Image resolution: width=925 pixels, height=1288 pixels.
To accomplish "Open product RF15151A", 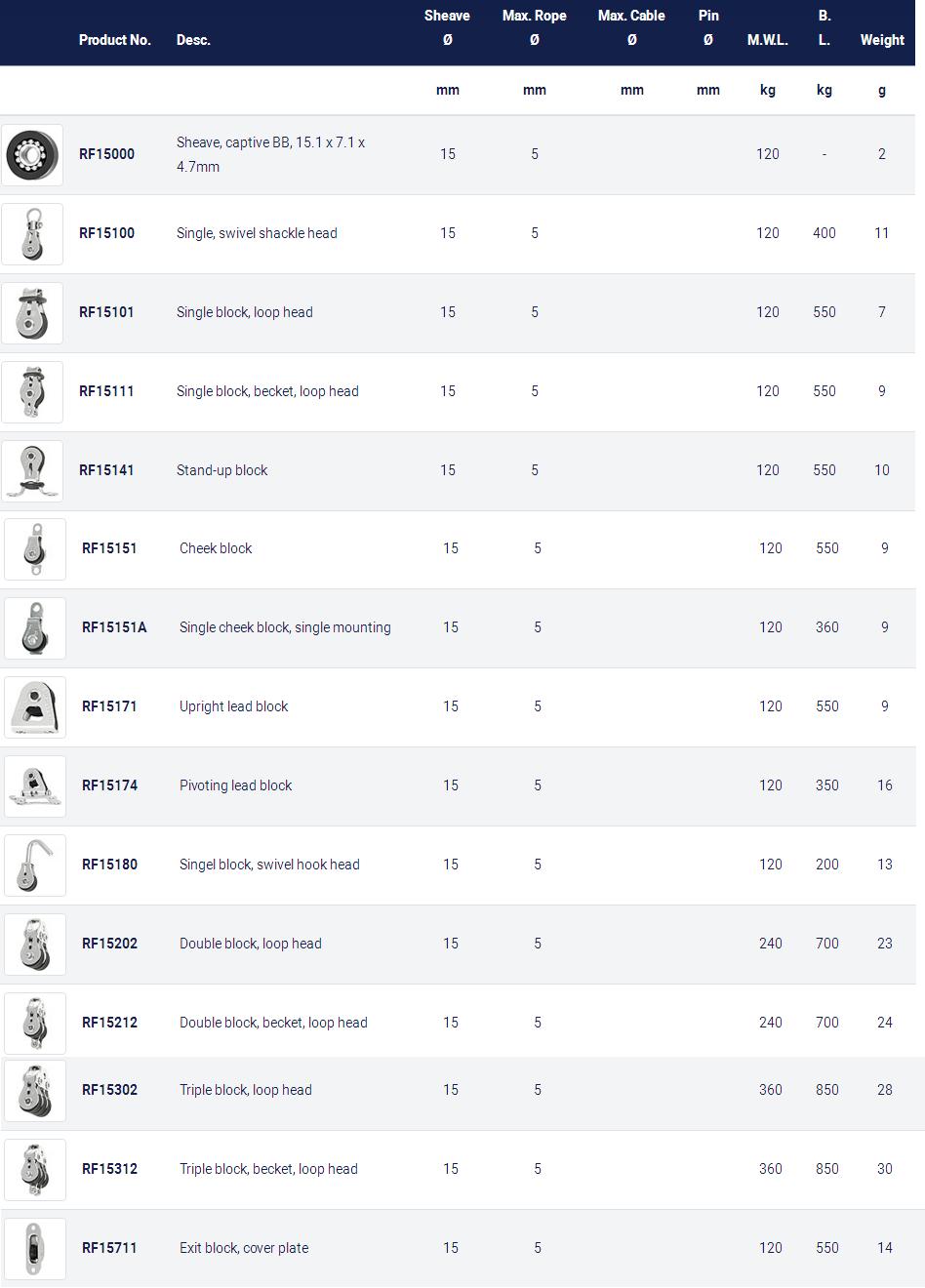I will pyautogui.click(x=114, y=627).
